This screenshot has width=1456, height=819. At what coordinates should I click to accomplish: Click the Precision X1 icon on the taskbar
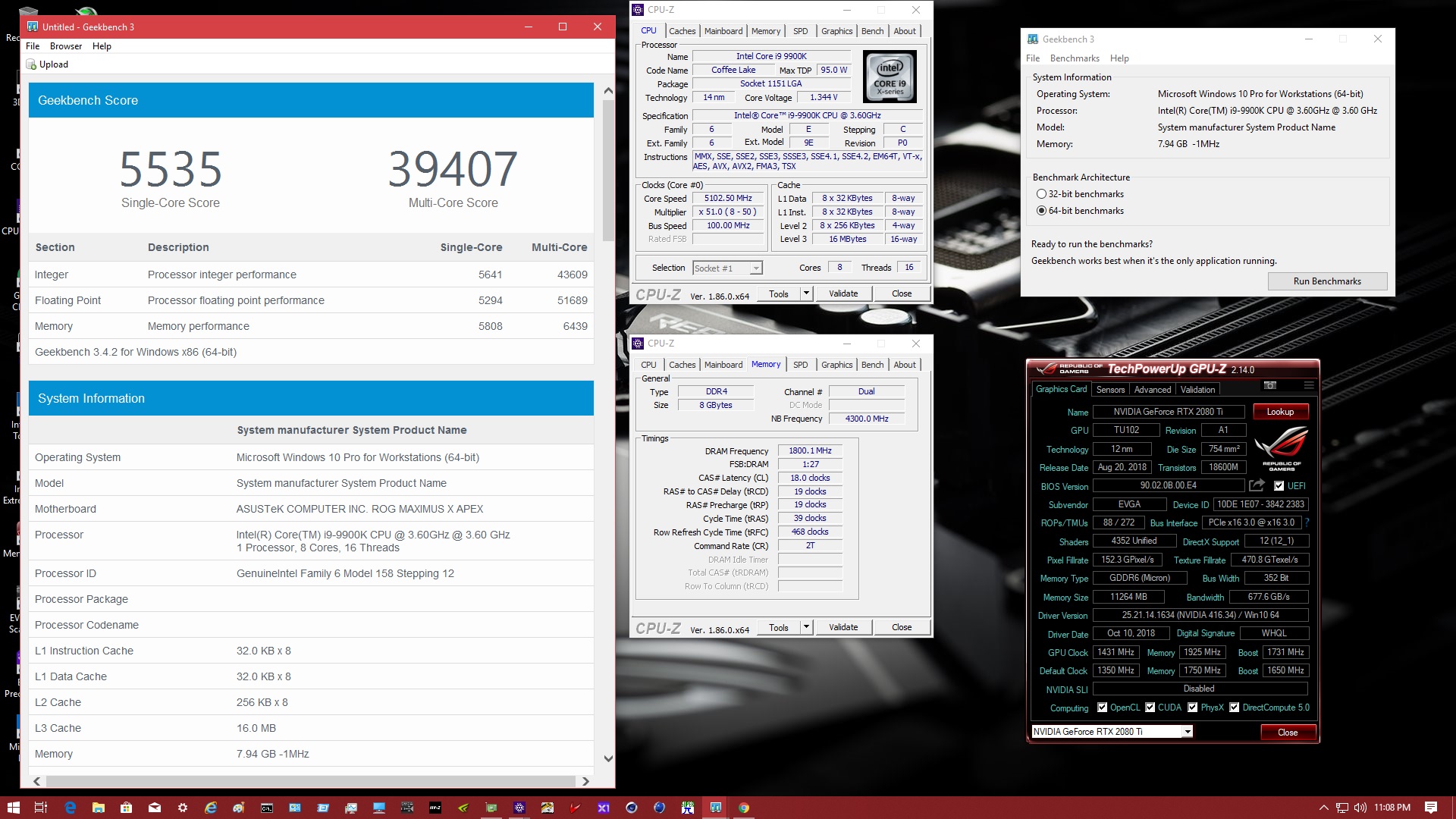(x=603, y=808)
